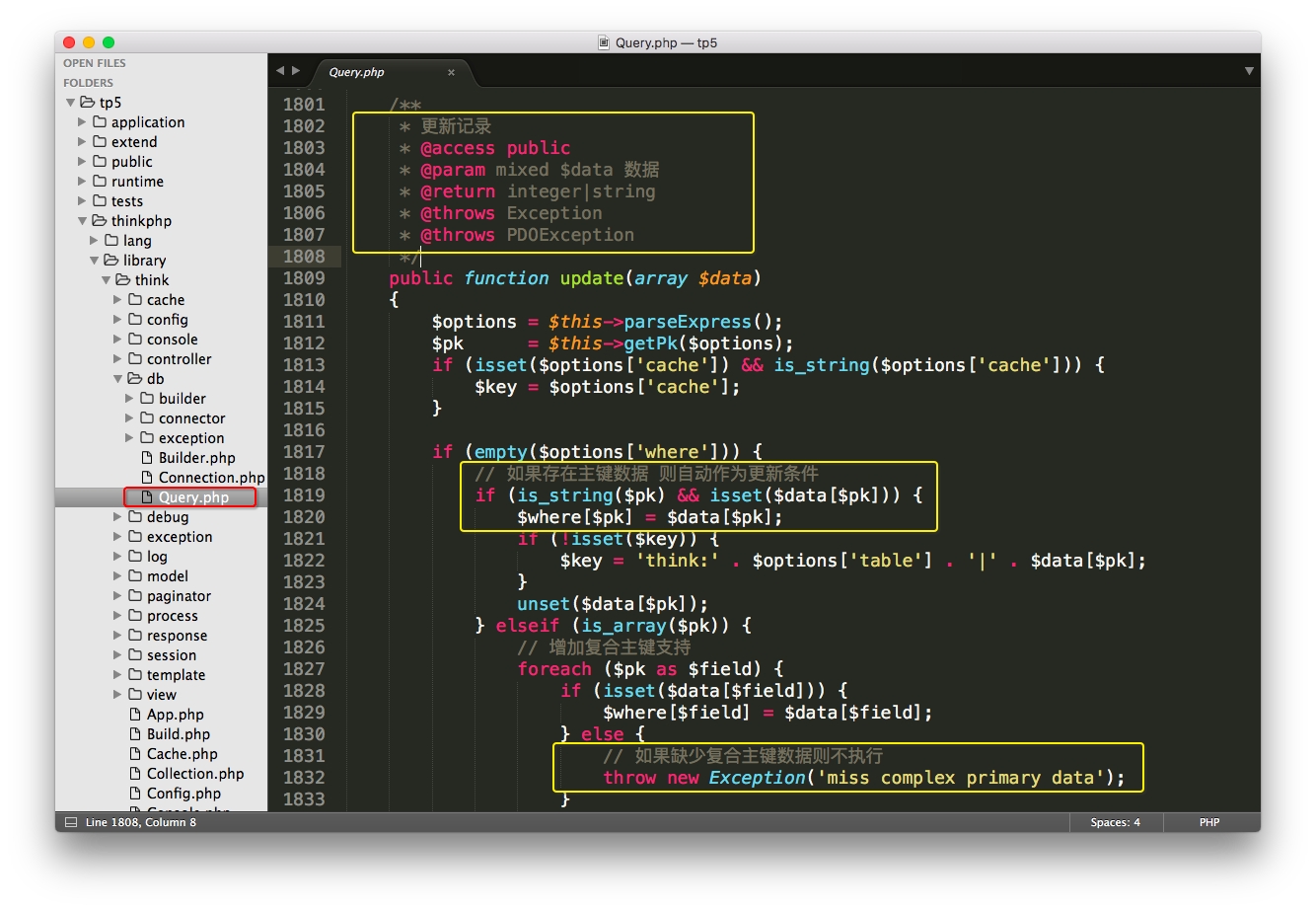Click the document icon in the title bar
Screen dimensions: 1316x911
[x=605, y=42]
